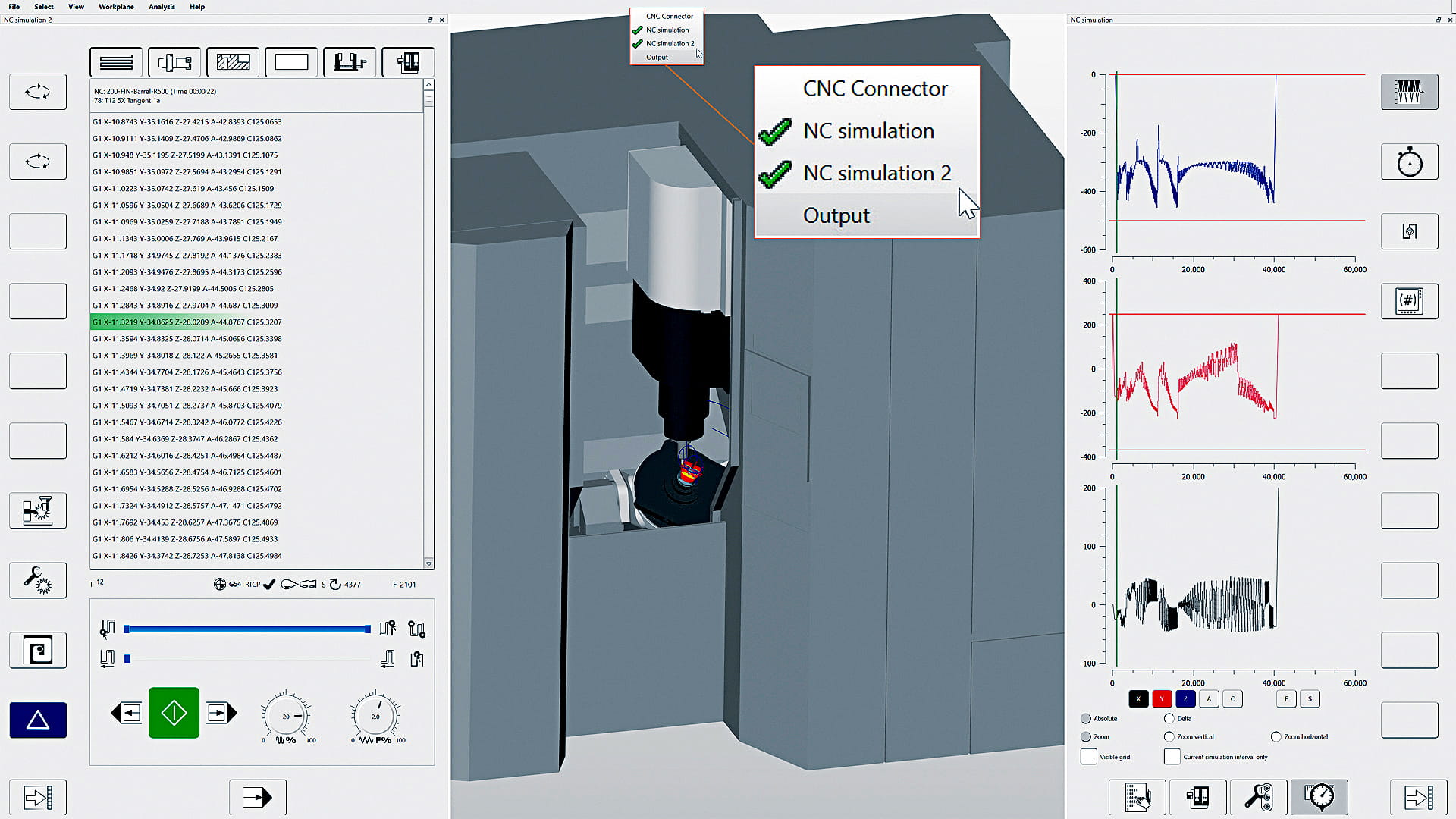Screen dimensions: 1456x819
Task: Click the stopwatch timing icon
Action: click(1409, 162)
